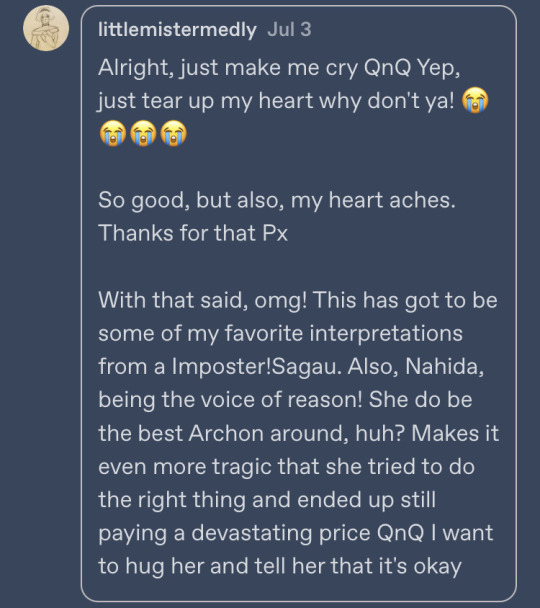Click the first emoji in the three-emoji row
Viewport: 540px width, 608px height.
pyautogui.click(x=113, y=133)
